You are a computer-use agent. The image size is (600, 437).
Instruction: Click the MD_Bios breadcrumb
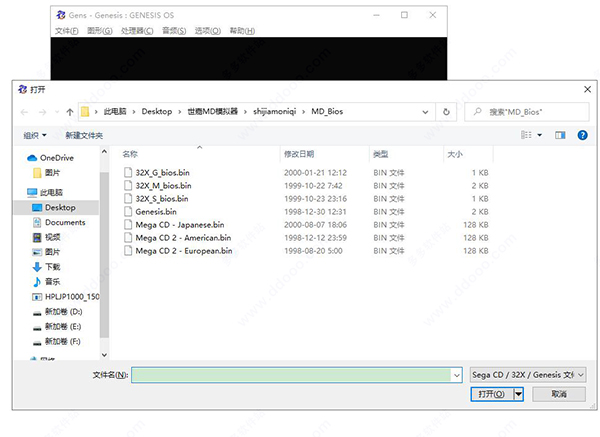click(x=327, y=111)
